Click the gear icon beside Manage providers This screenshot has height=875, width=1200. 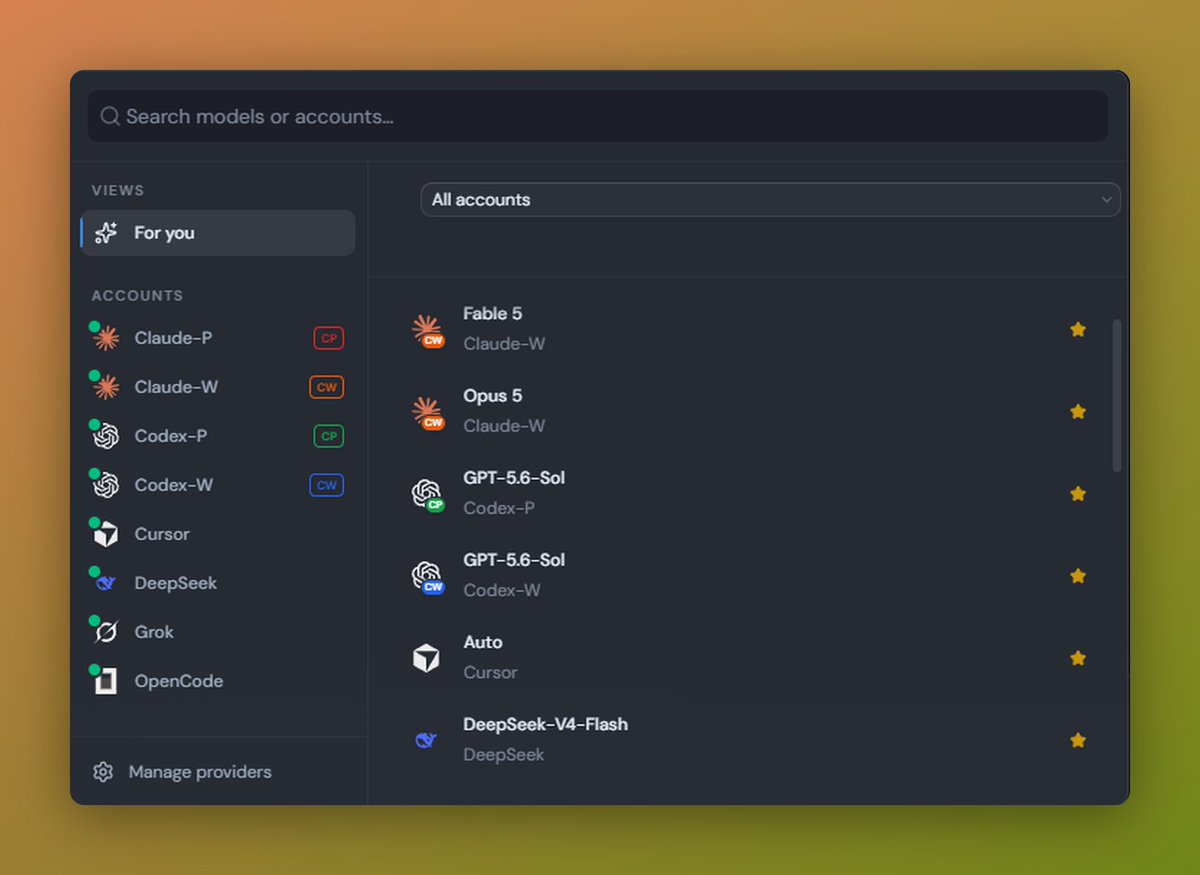pos(103,772)
